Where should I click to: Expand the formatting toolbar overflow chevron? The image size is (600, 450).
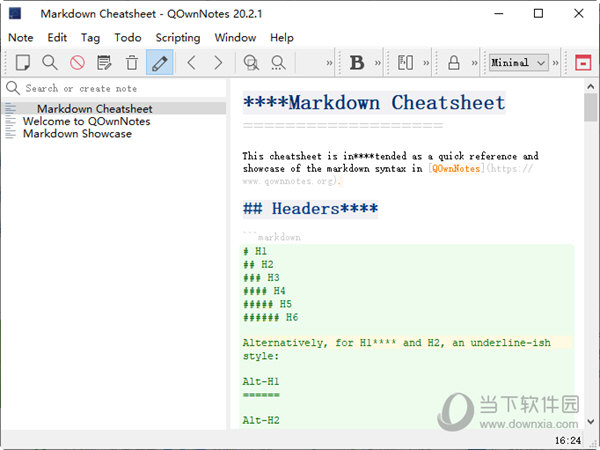tap(378, 63)
